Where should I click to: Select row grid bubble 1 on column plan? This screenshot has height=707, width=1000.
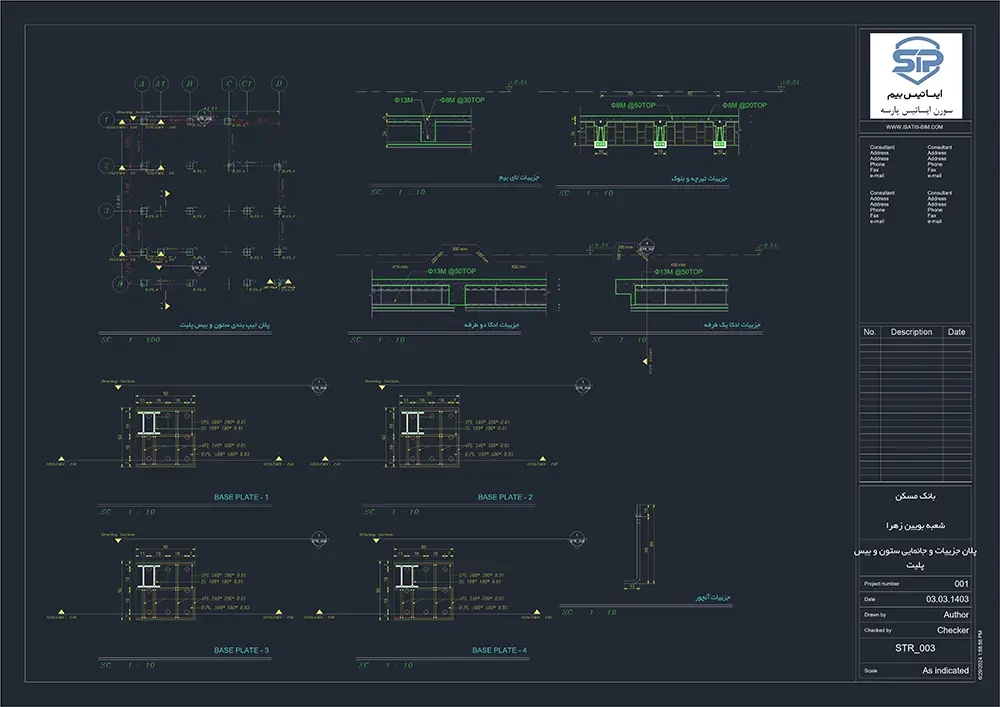click(x=107, y=119)
